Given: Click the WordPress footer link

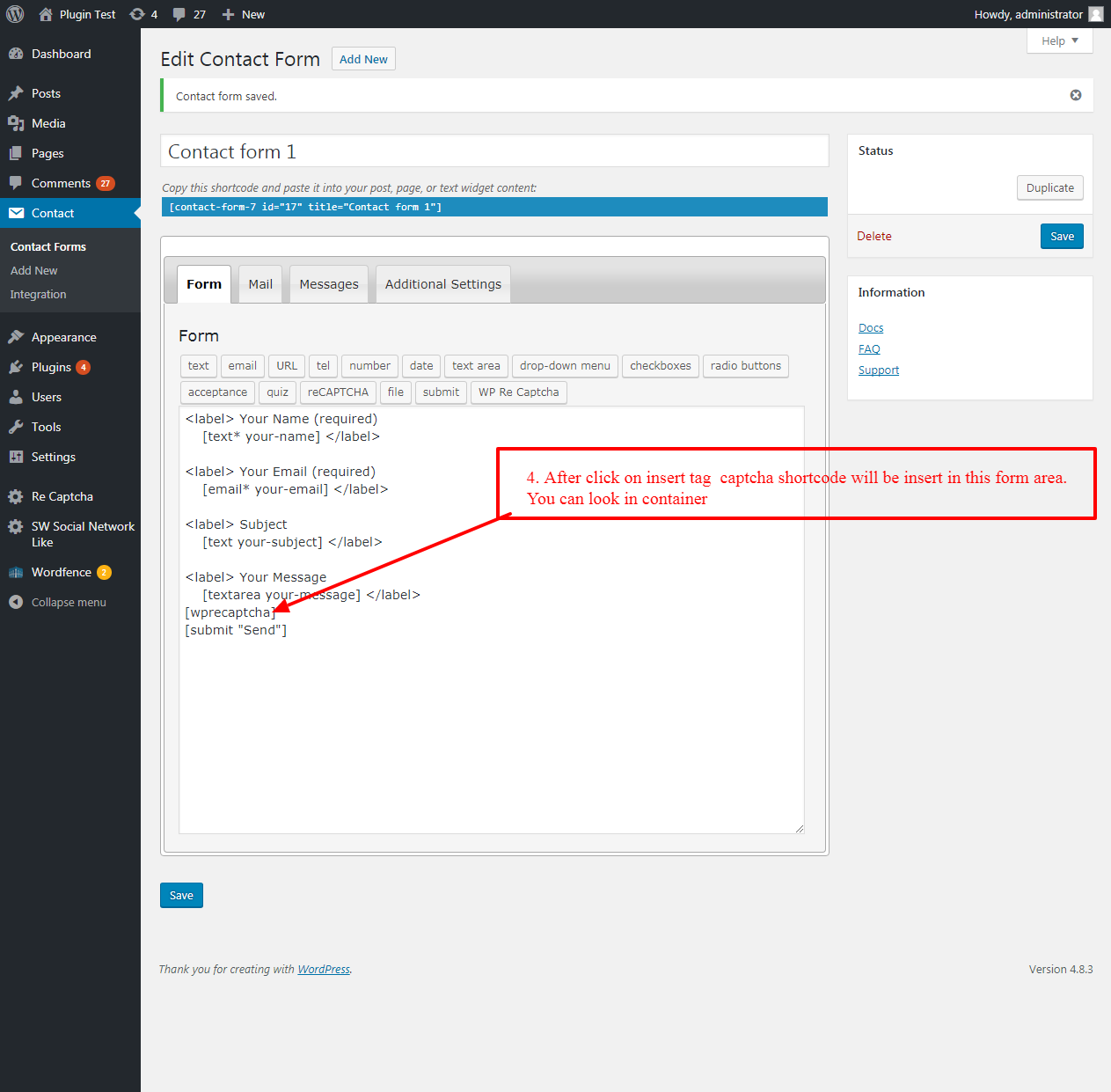Looking at the screenshot, I should (324, 969).
